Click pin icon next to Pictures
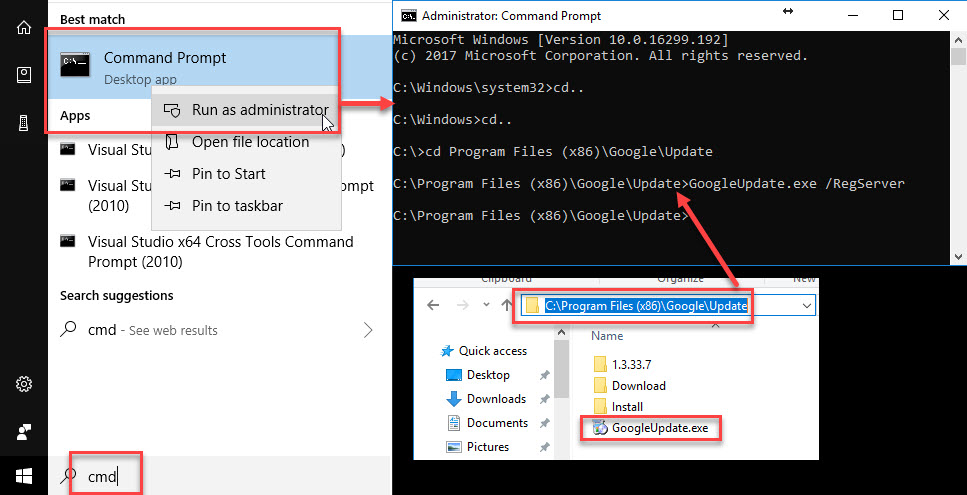 pos(545,447)
